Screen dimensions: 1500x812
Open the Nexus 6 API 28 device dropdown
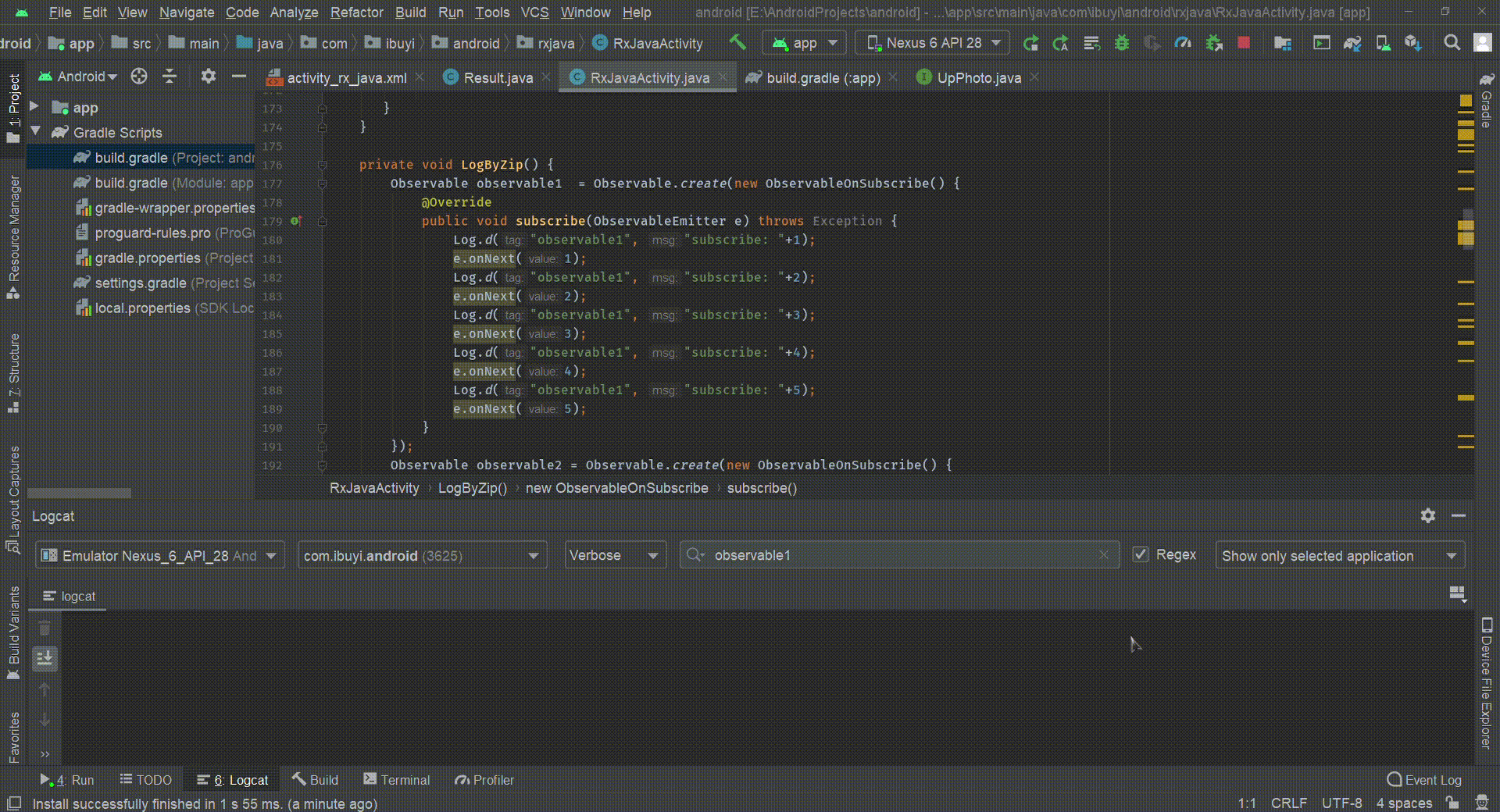tap(933, 43)
